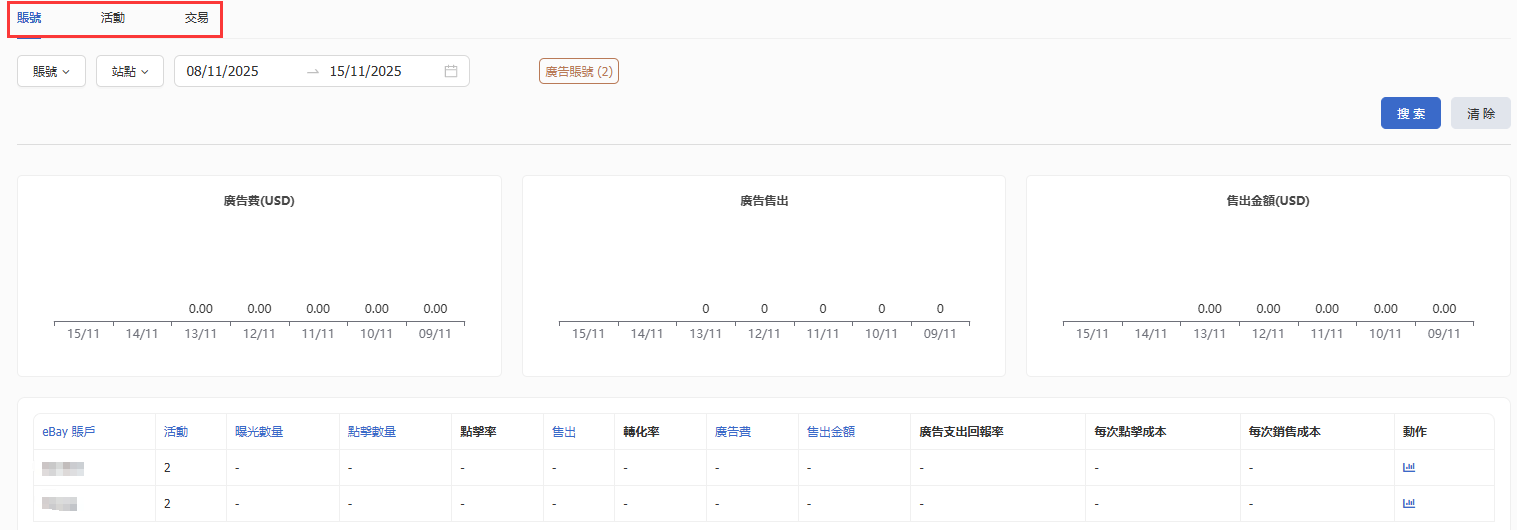Sort table by 活動 column header
Image resolution: width=1517 pixels, height=530 pixels.
coord(176,432)
